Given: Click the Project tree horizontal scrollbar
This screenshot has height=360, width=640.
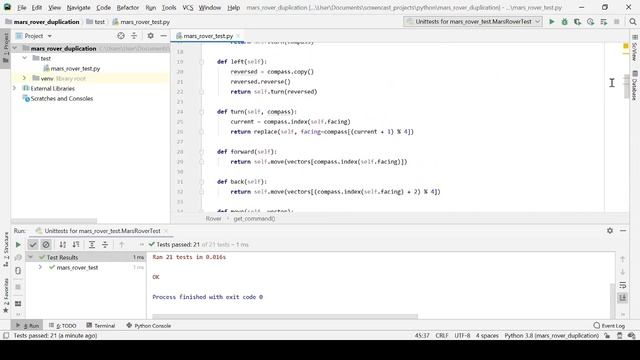Looking at the screenshot, I should click(53, 221).
